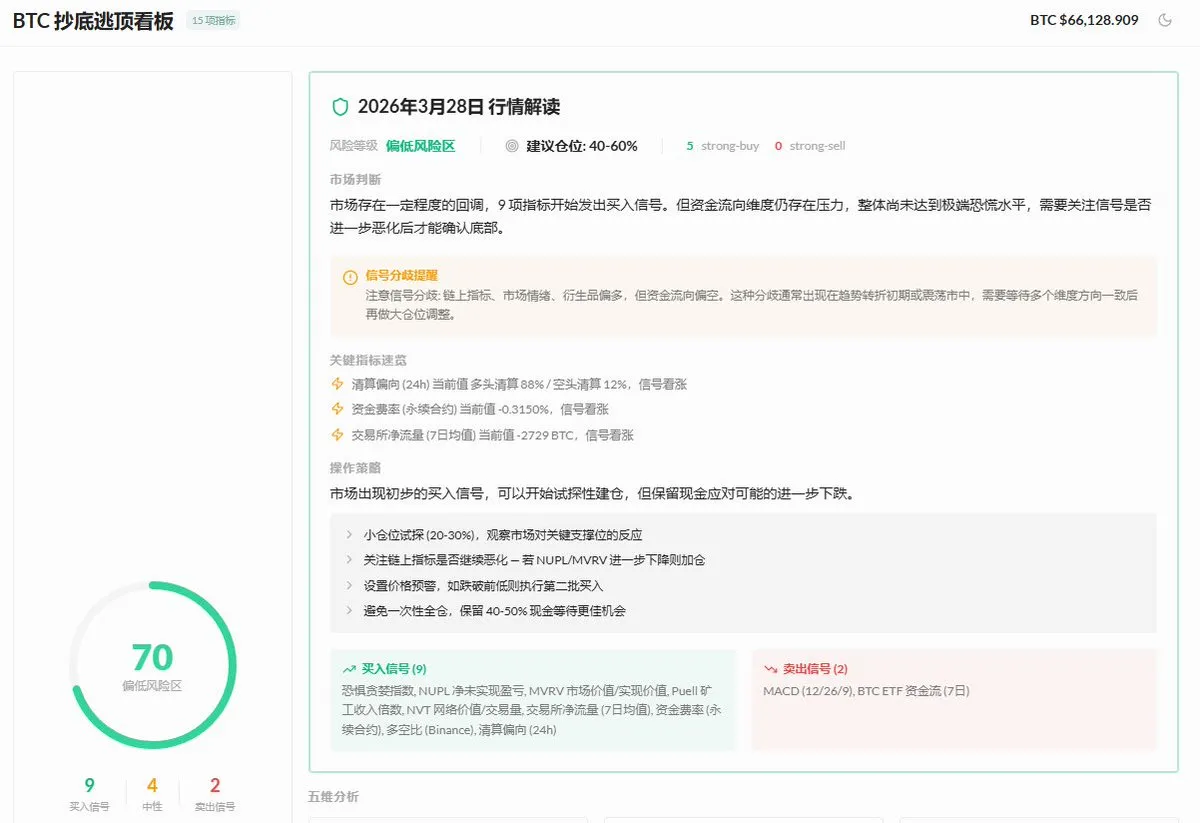Select the 9 买入信号 counter
Screen dimensions: 1200x823
pos(89,793)
